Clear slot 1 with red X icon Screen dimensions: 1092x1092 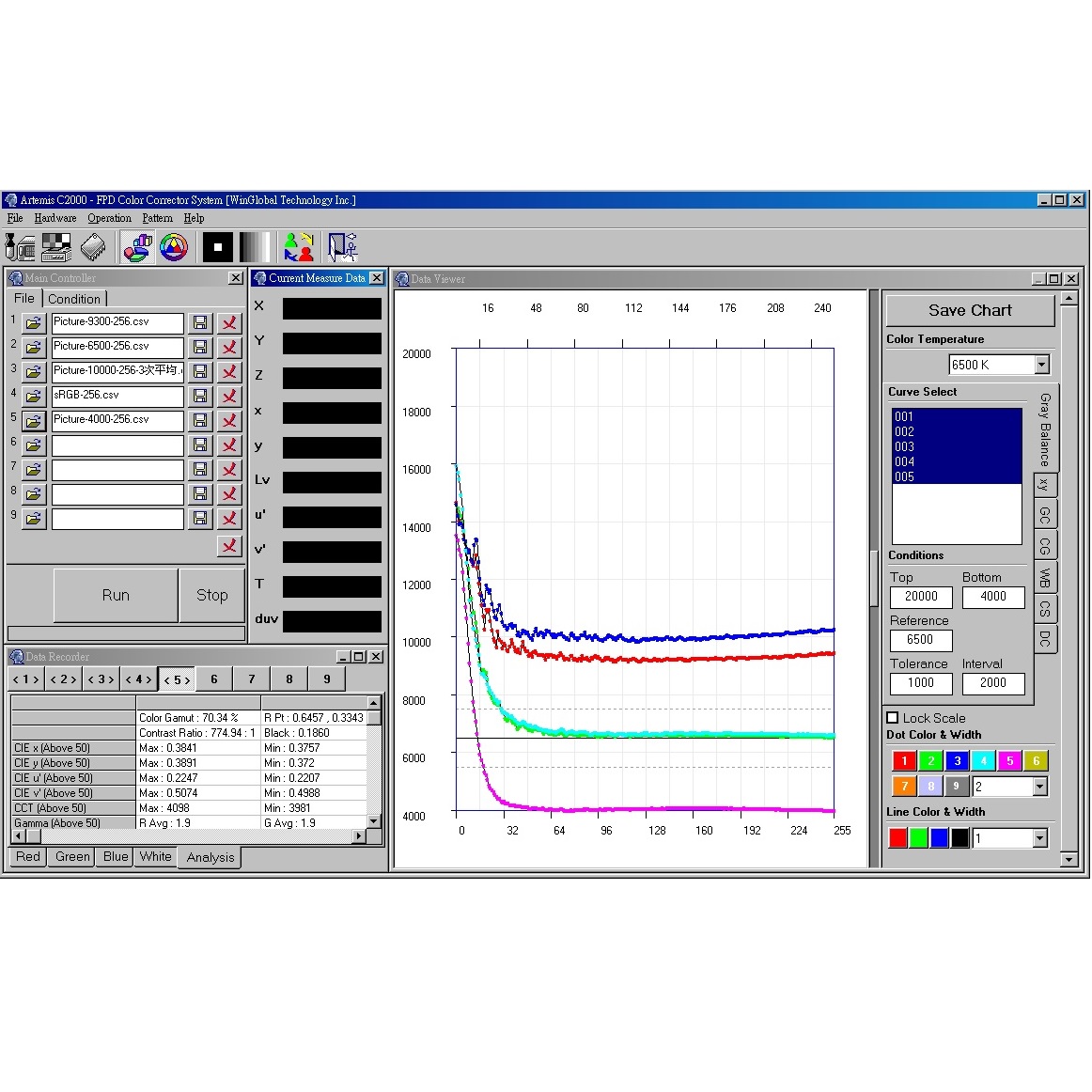click(x=229, y=323)
